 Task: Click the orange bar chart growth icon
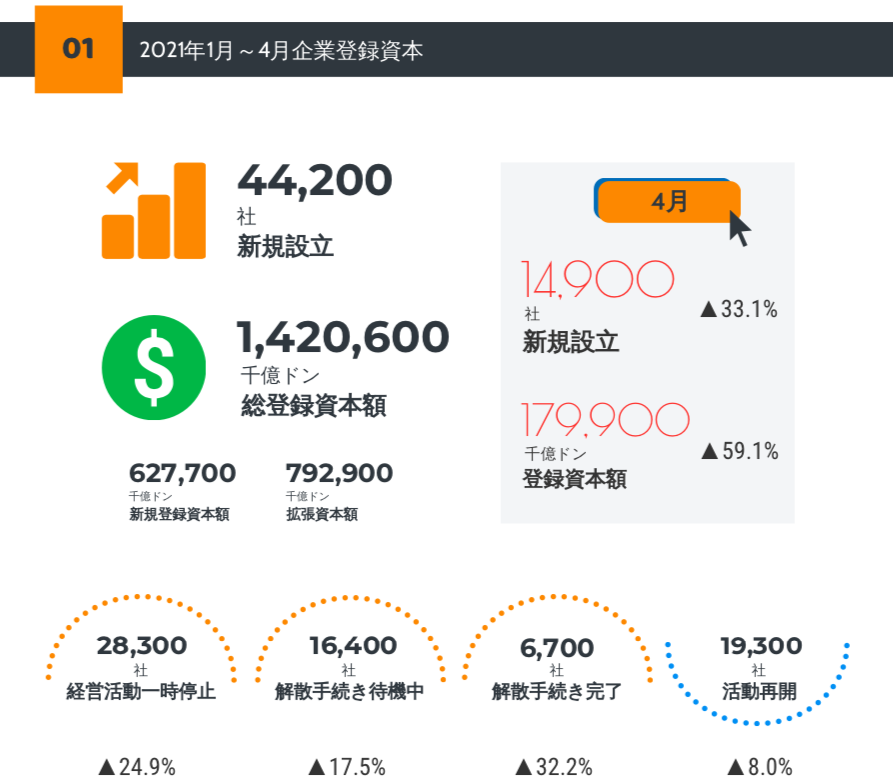click(x=153, y=211)
